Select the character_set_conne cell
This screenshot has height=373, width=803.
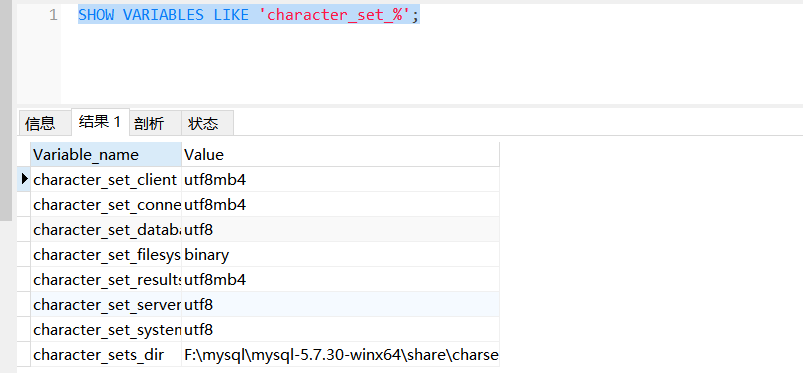pos(106,204)
